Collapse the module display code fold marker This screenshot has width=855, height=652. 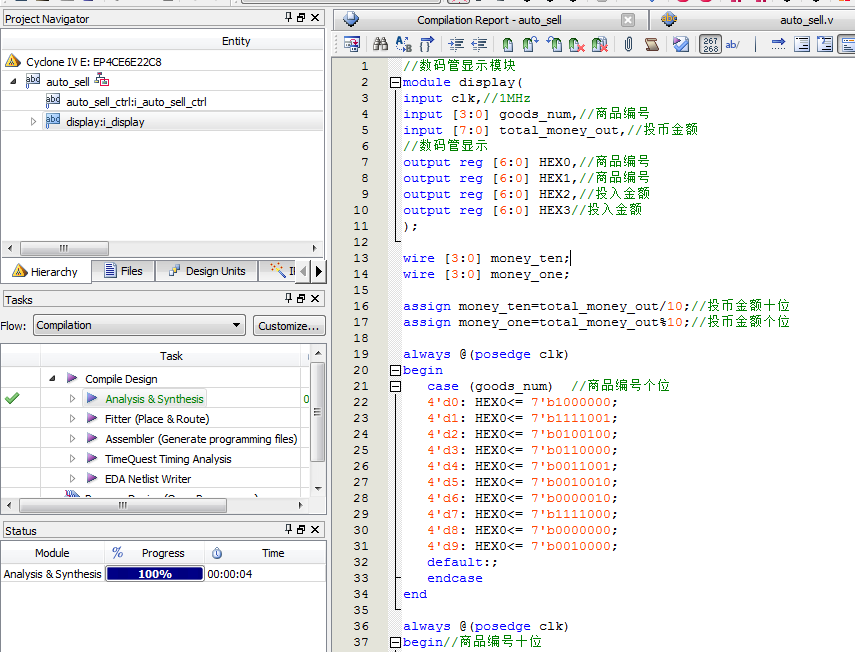(395, 82)
